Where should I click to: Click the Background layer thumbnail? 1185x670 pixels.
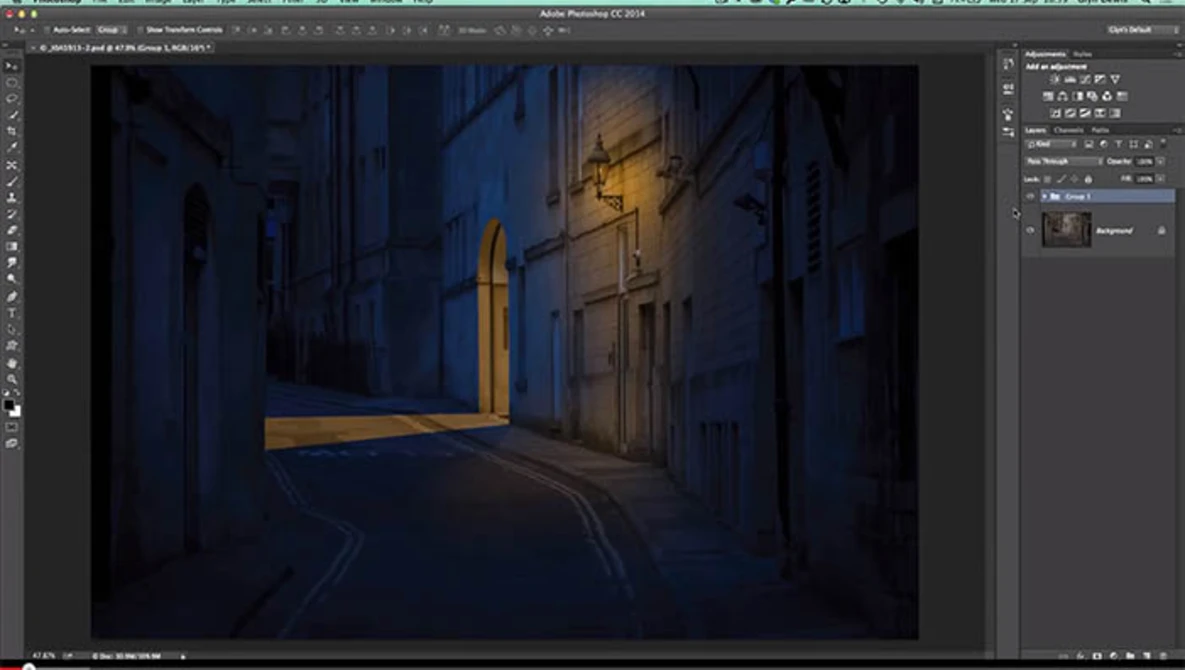(1066, 230)
